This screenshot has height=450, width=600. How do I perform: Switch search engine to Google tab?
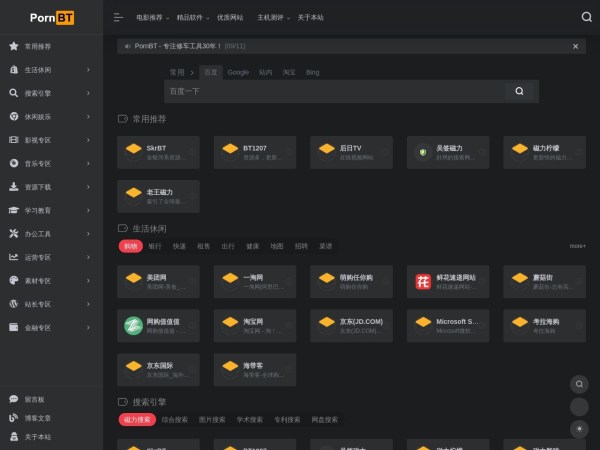point(238,72)
